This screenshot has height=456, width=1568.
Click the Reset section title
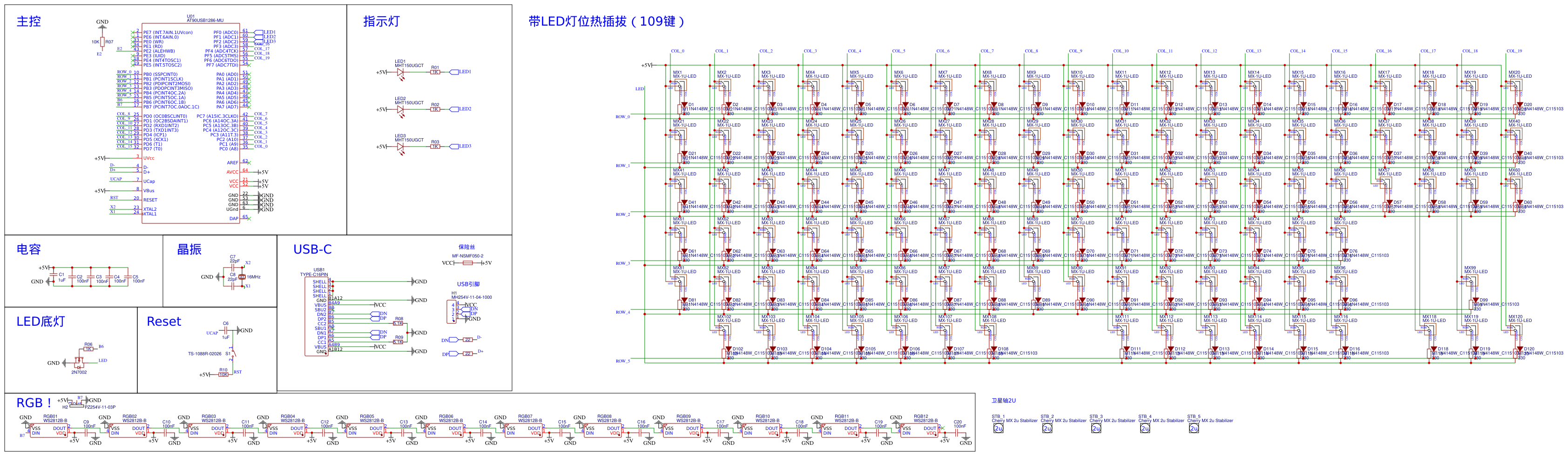(x=164, y=322)
